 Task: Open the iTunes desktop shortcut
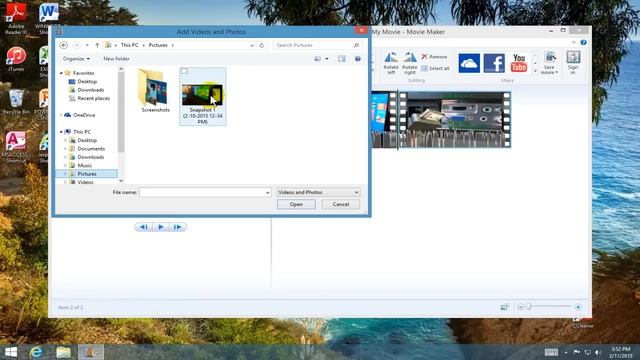tap(16, 59)
